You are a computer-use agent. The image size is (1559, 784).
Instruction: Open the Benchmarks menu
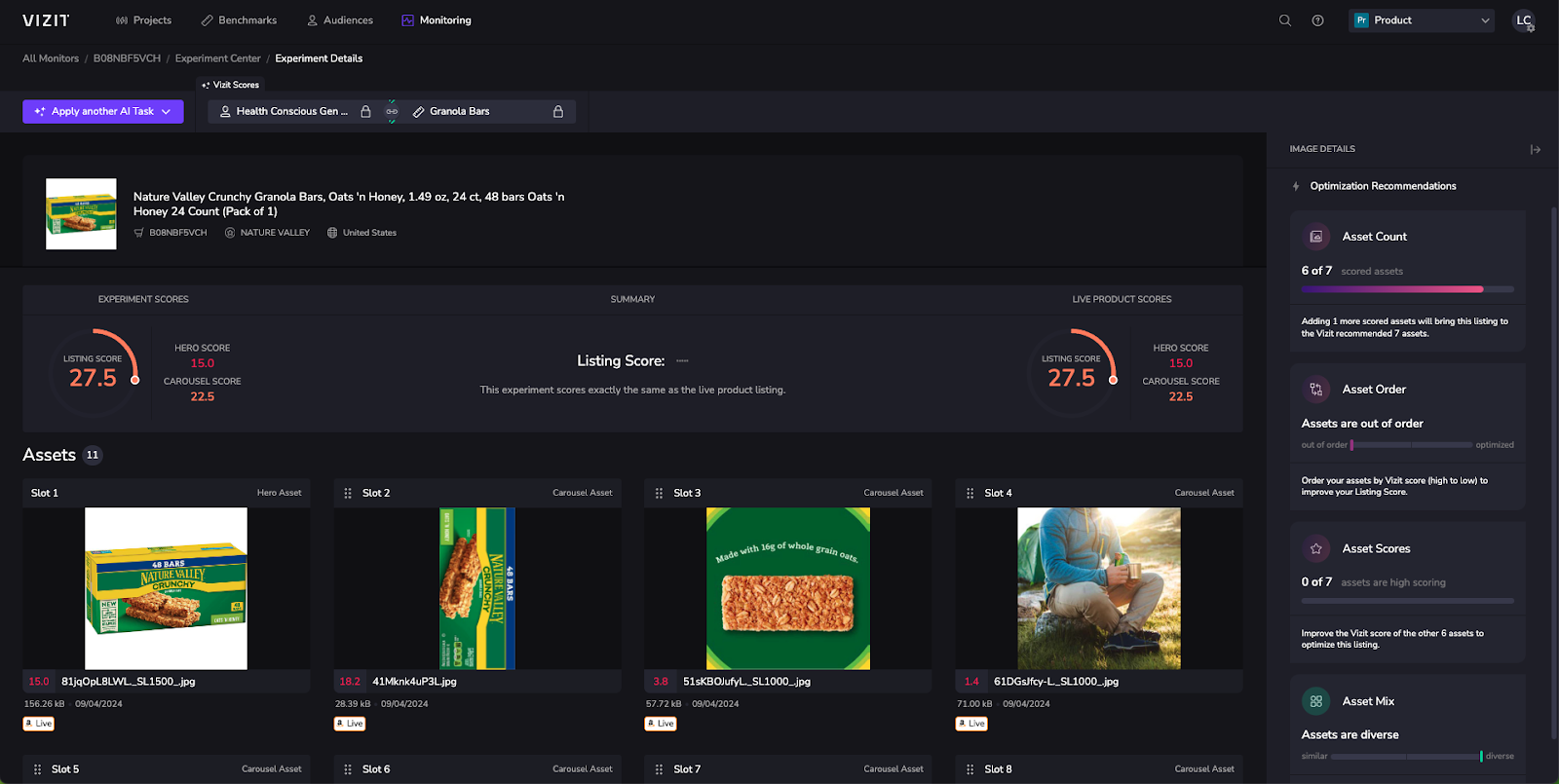coord(239,20)
